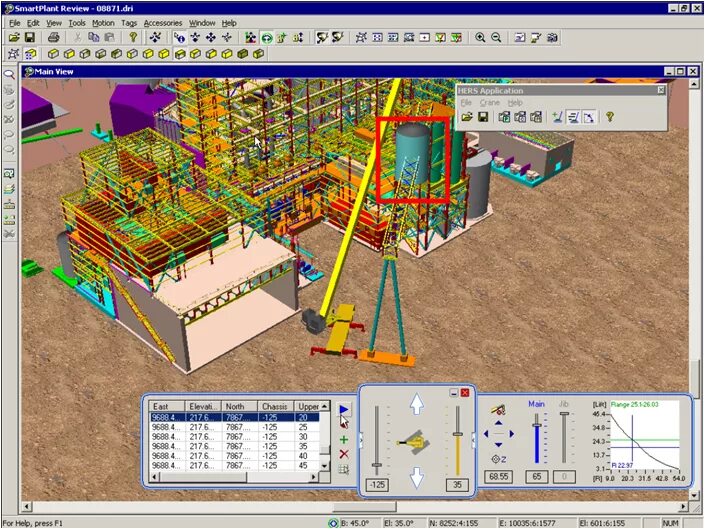Click the East column header

(167, 406)
